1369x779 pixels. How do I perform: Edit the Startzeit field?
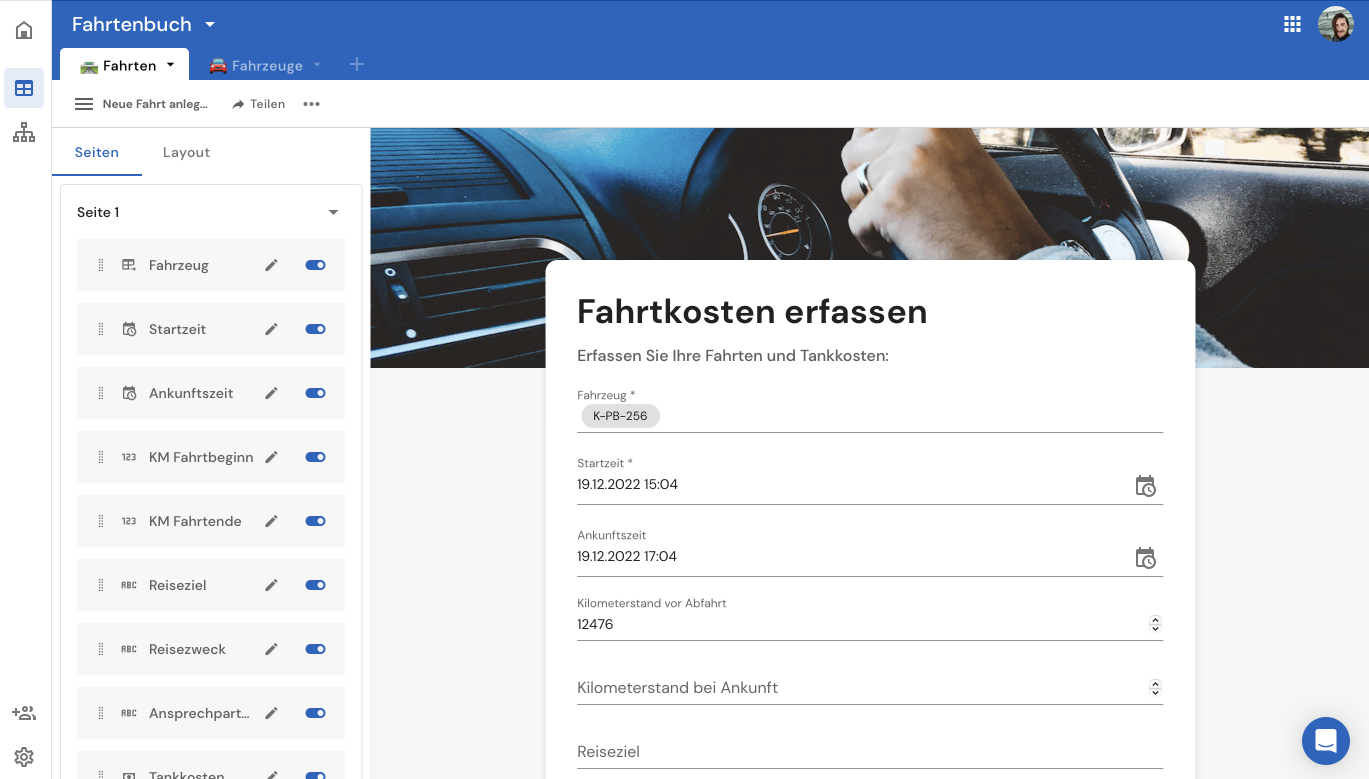pos(271,329)
